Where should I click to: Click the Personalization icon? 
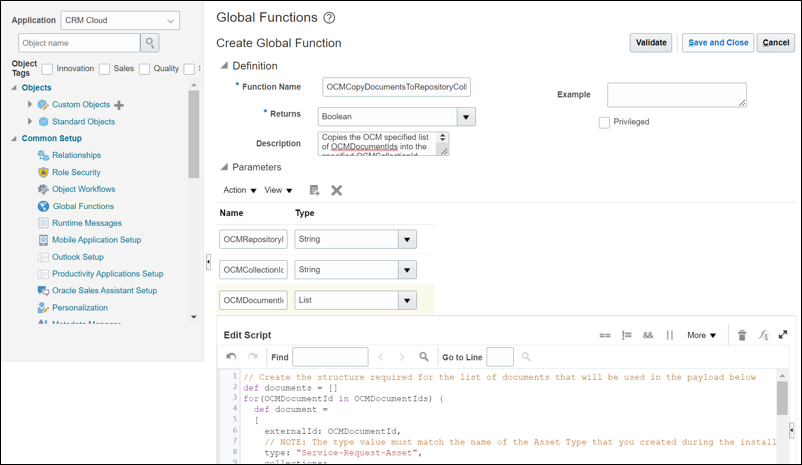[43, 308]
